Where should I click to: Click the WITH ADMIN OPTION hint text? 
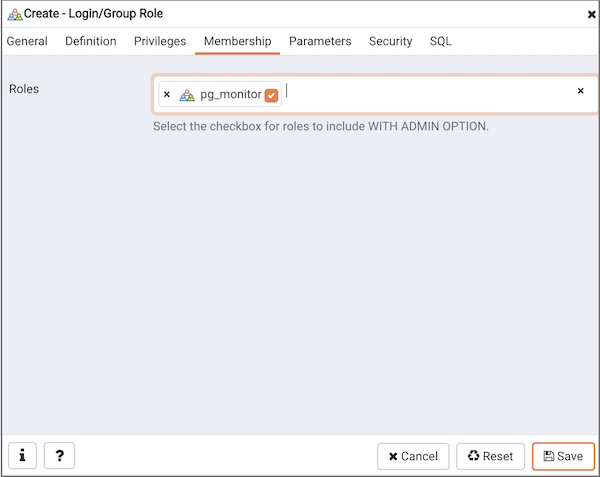coord(321,126)
